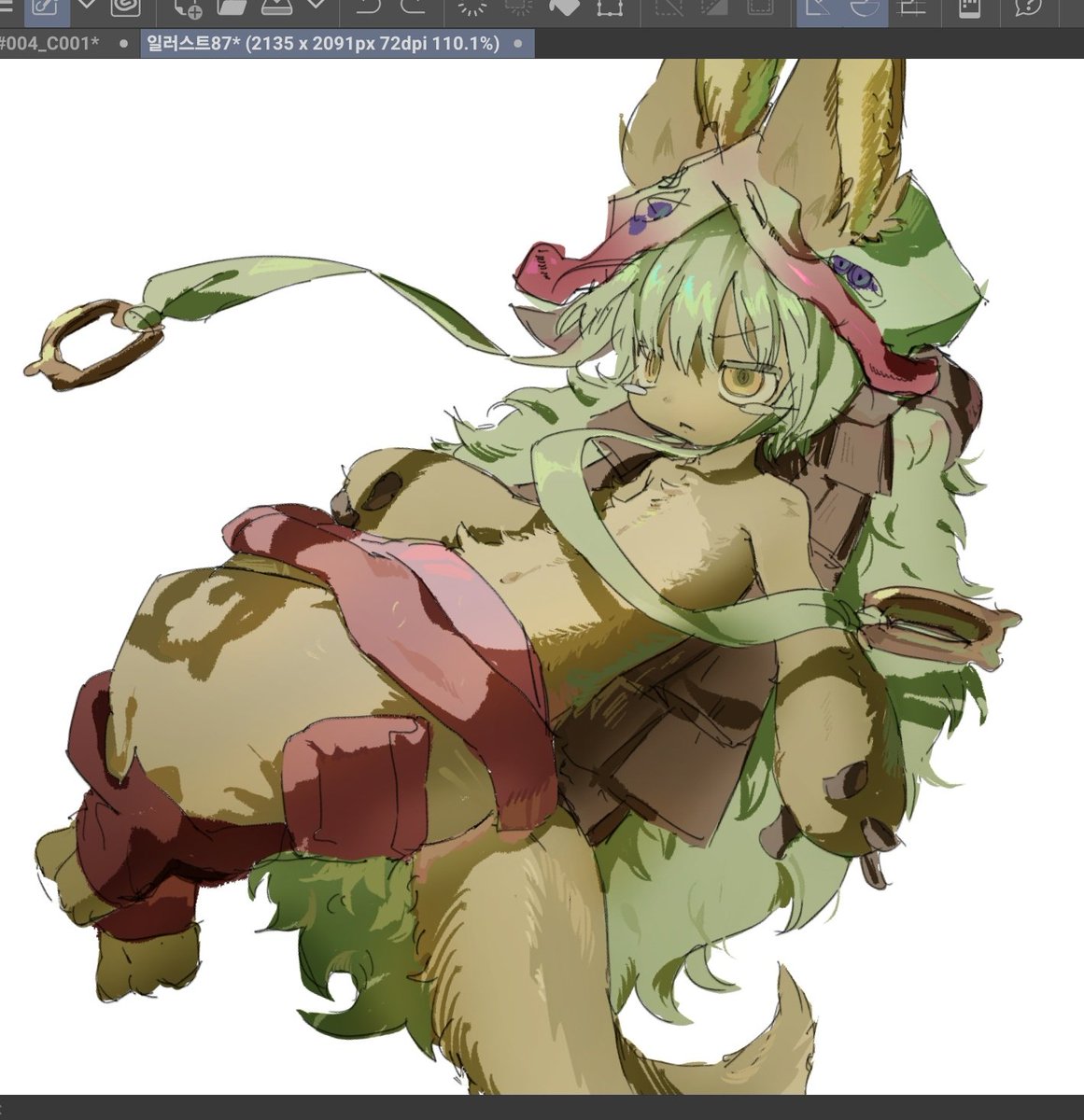
Task: Open the help speech-bubble question icon
Action: (x=1028, y=8)
